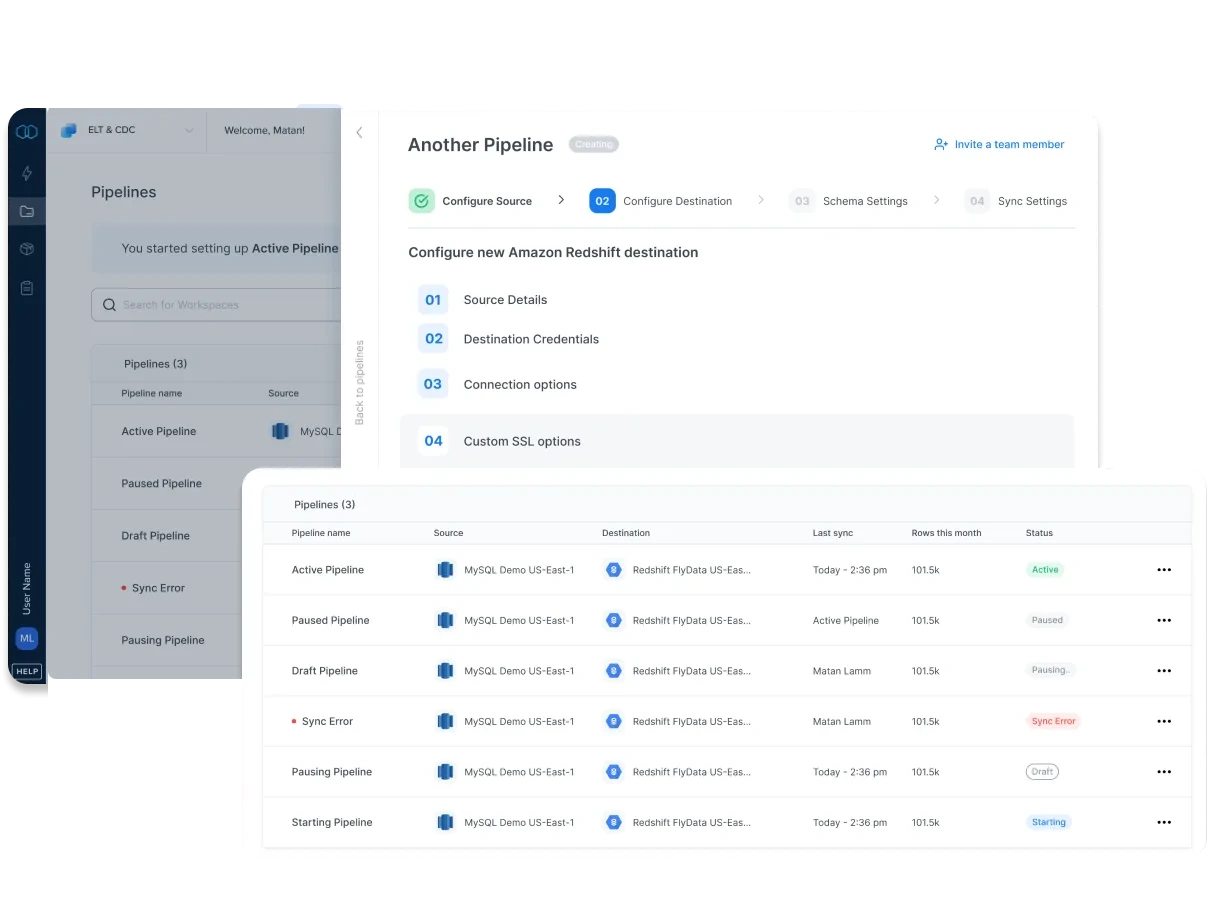Click MySQL source icon in Starting Pipeline row
The height and width of the screenshot is (922, 1214).
445,822
